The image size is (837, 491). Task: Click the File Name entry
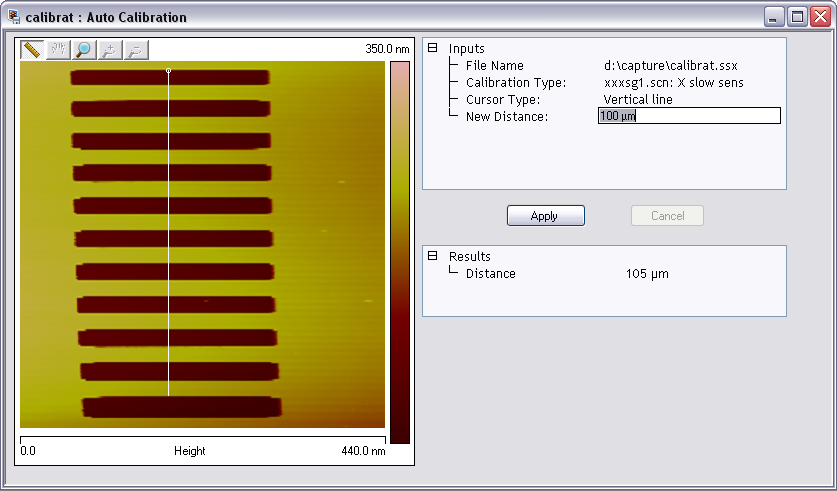pos(494,66)
